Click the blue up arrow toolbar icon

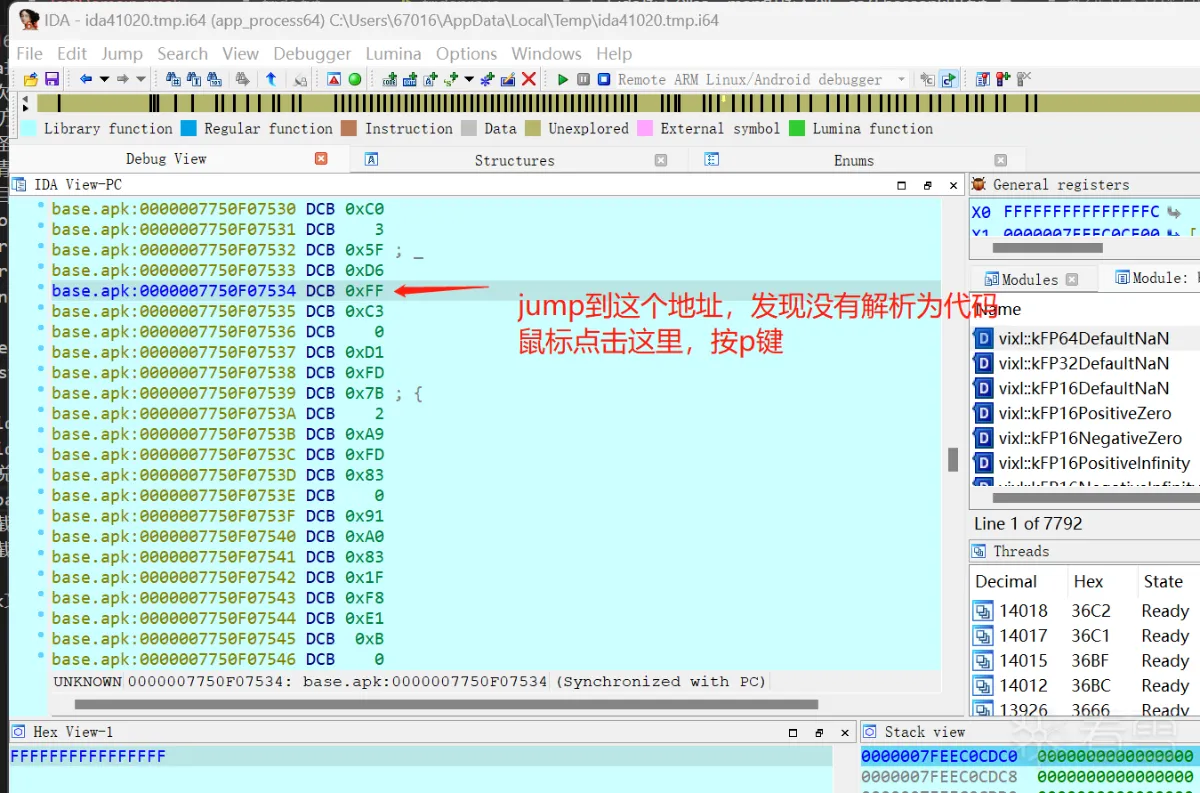point(270,79)
